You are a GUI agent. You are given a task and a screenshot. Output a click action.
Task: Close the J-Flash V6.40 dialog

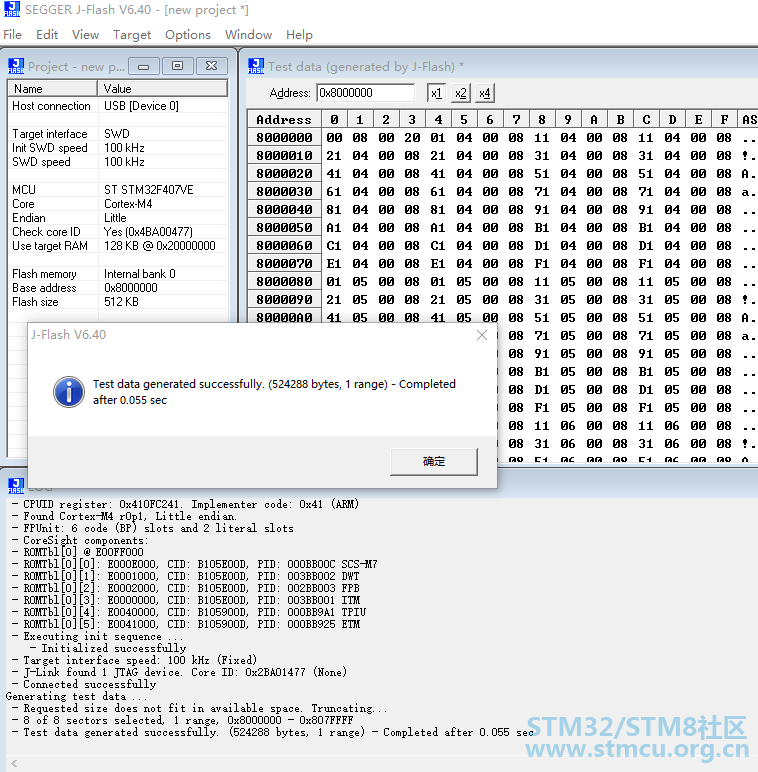pos(482,335)
